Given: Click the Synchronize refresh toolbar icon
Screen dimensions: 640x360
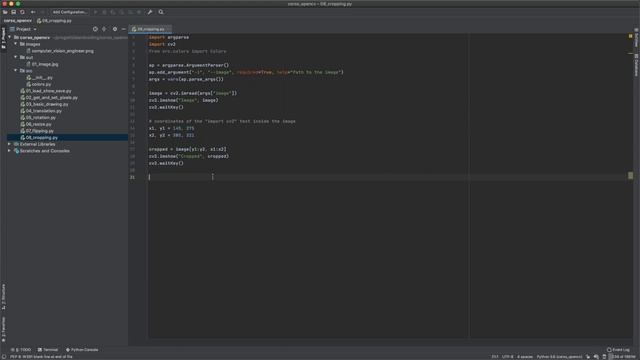Looking at the screenshot, I should pos(22,12).
